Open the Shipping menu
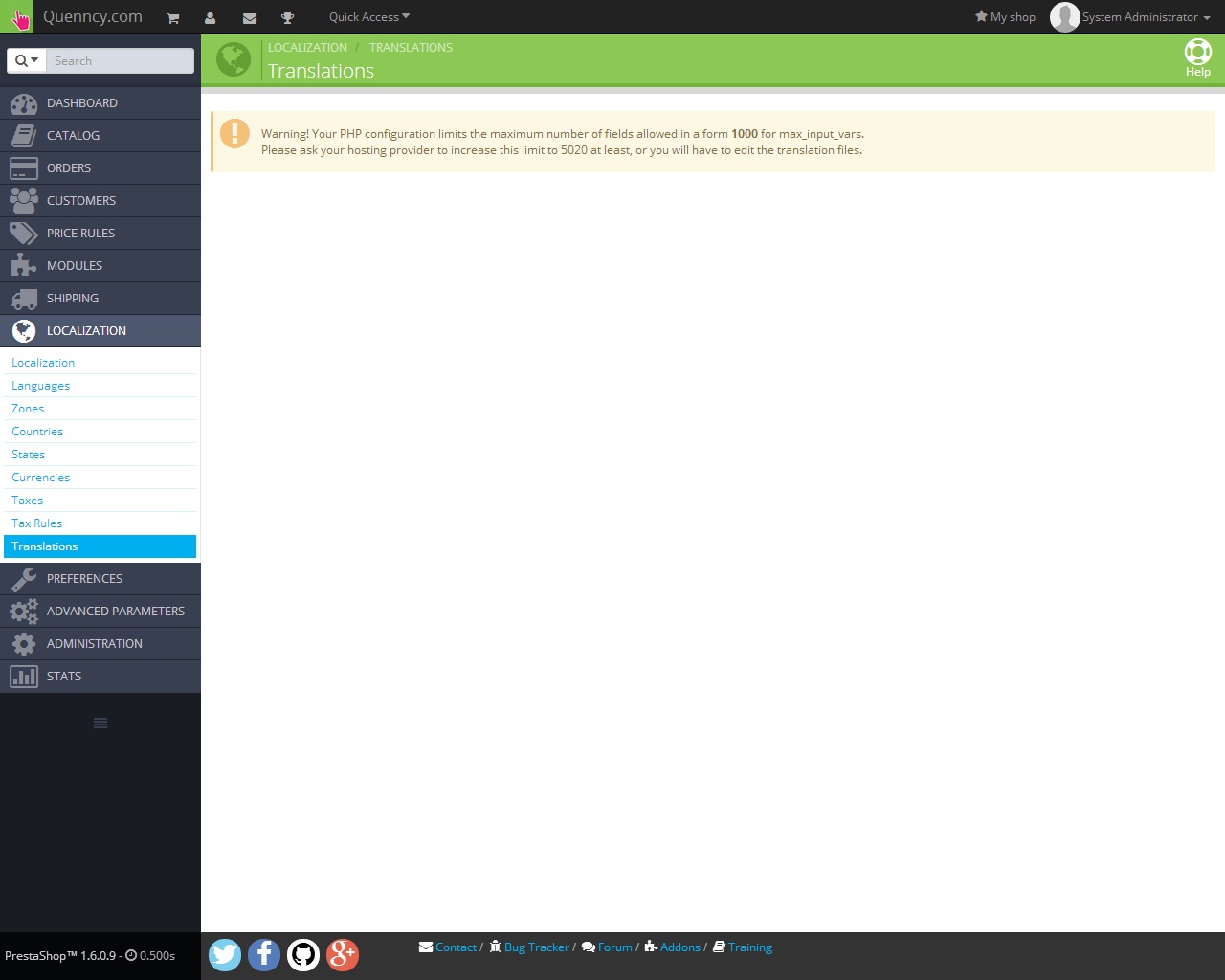The width and height of the screenshot is (1225, 980). click(100, 299)
